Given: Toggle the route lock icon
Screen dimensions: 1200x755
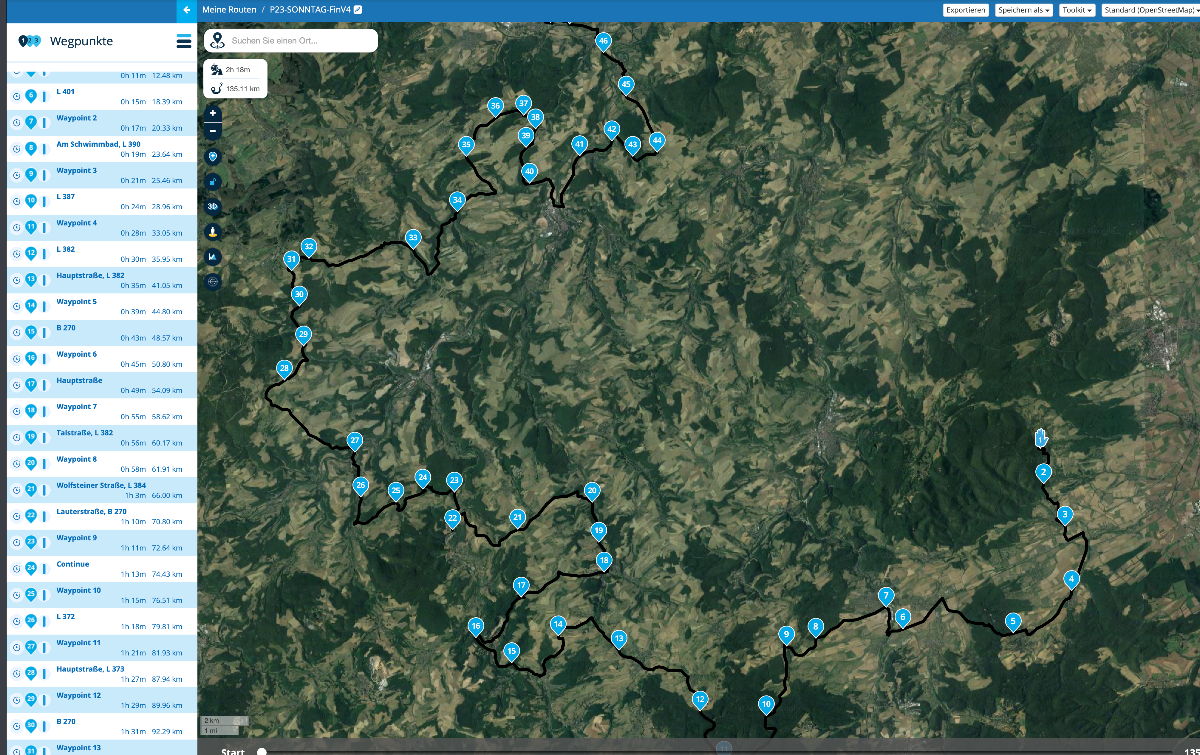Looking at the screenshot, I should click(212, 182).
